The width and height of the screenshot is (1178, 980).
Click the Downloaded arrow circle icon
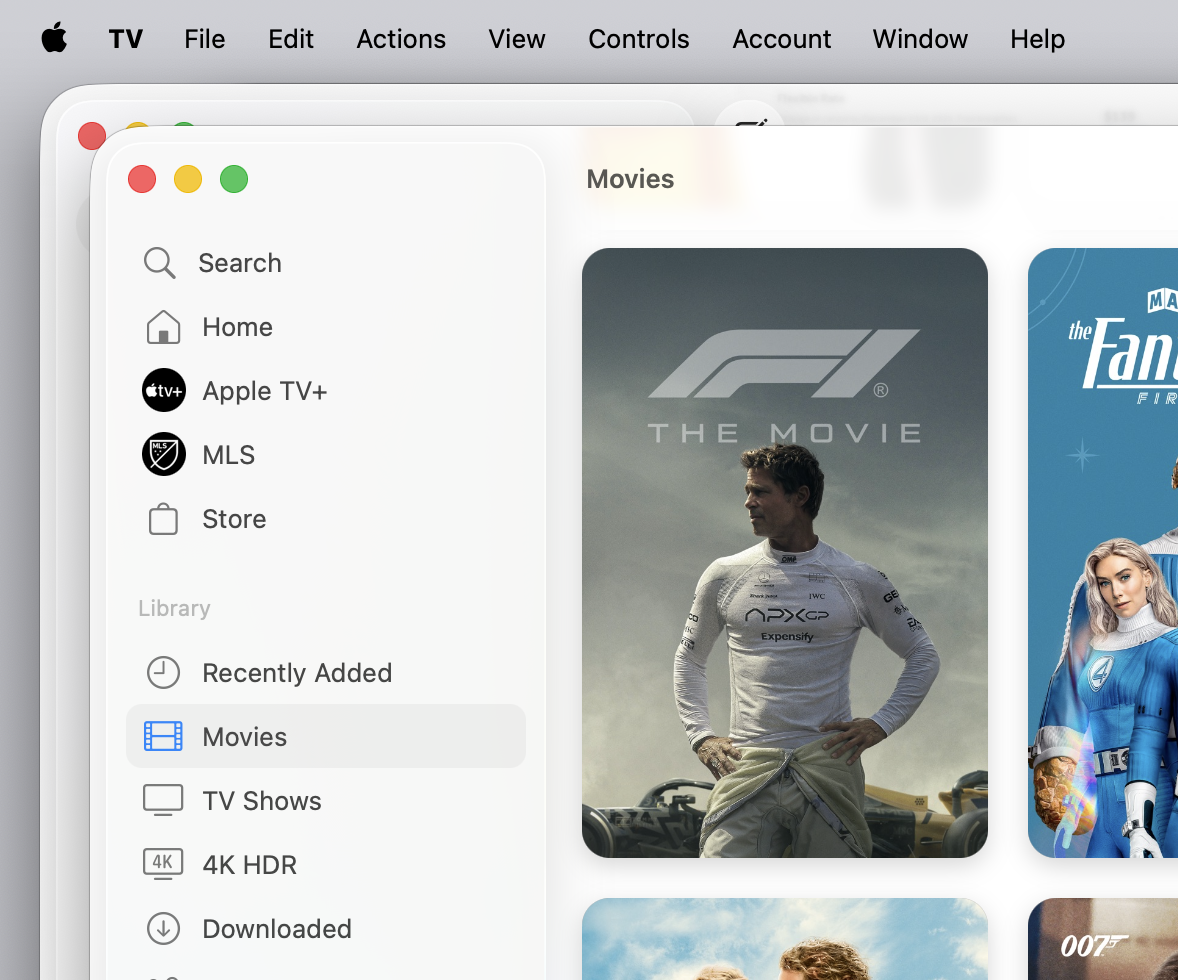pos(163,928)
